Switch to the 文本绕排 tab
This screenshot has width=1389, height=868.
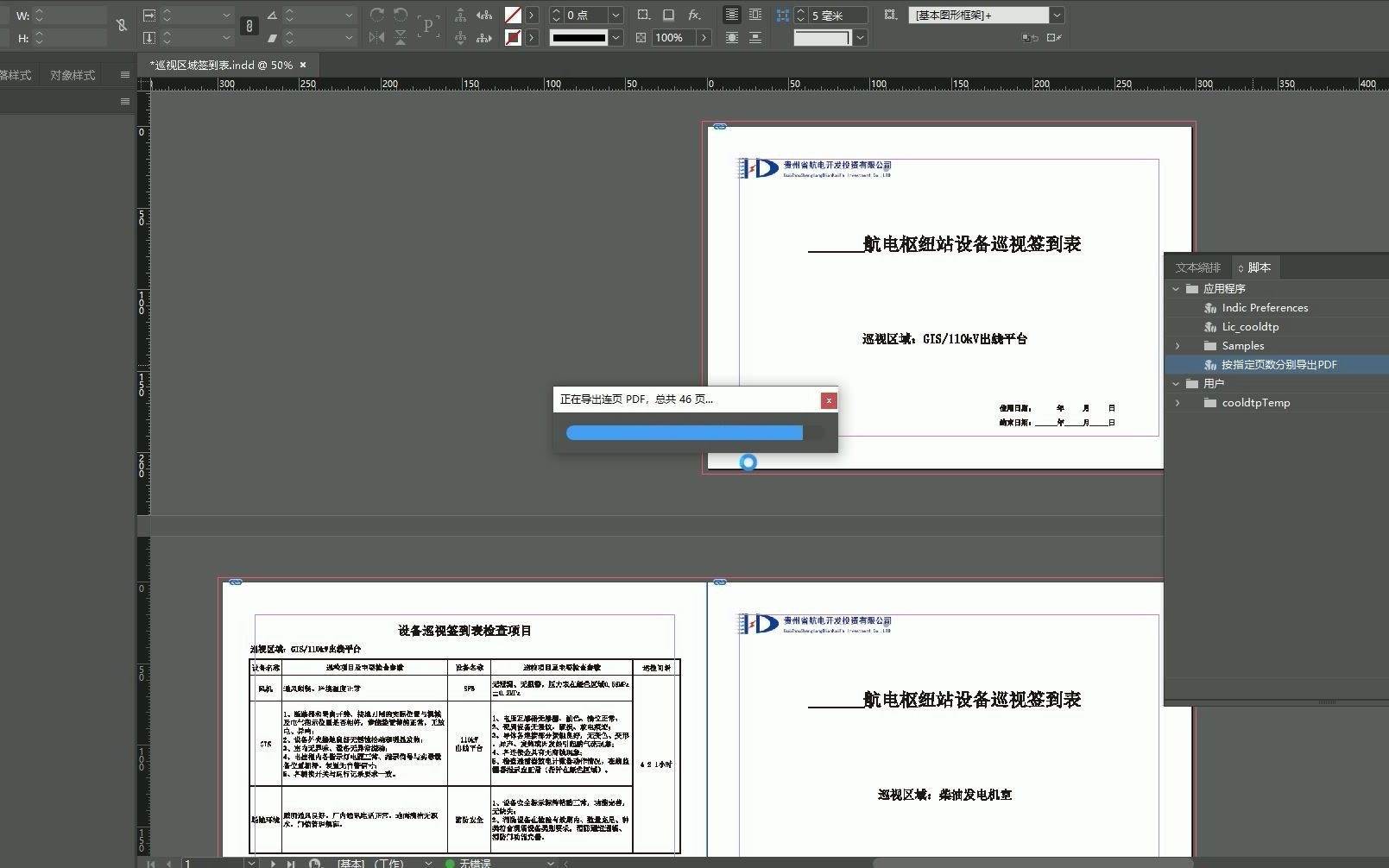click(1198, 267)
